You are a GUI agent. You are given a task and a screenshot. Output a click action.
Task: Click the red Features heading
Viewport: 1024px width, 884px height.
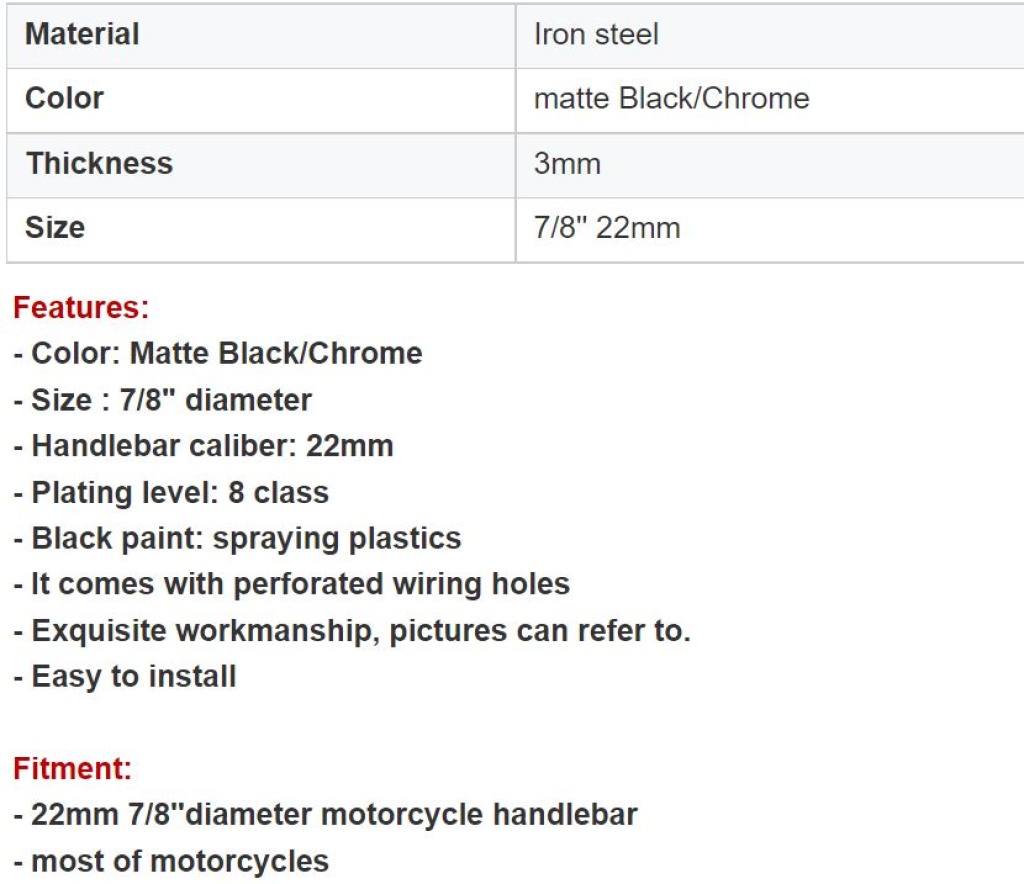coord(81,307)
